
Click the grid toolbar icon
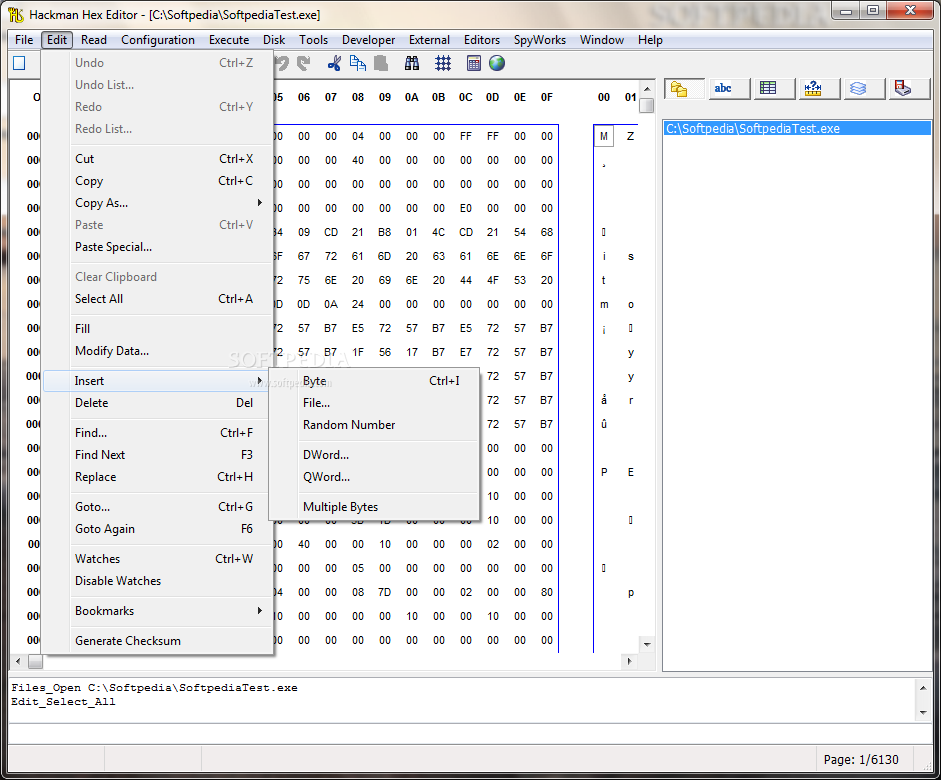point(443,63)
